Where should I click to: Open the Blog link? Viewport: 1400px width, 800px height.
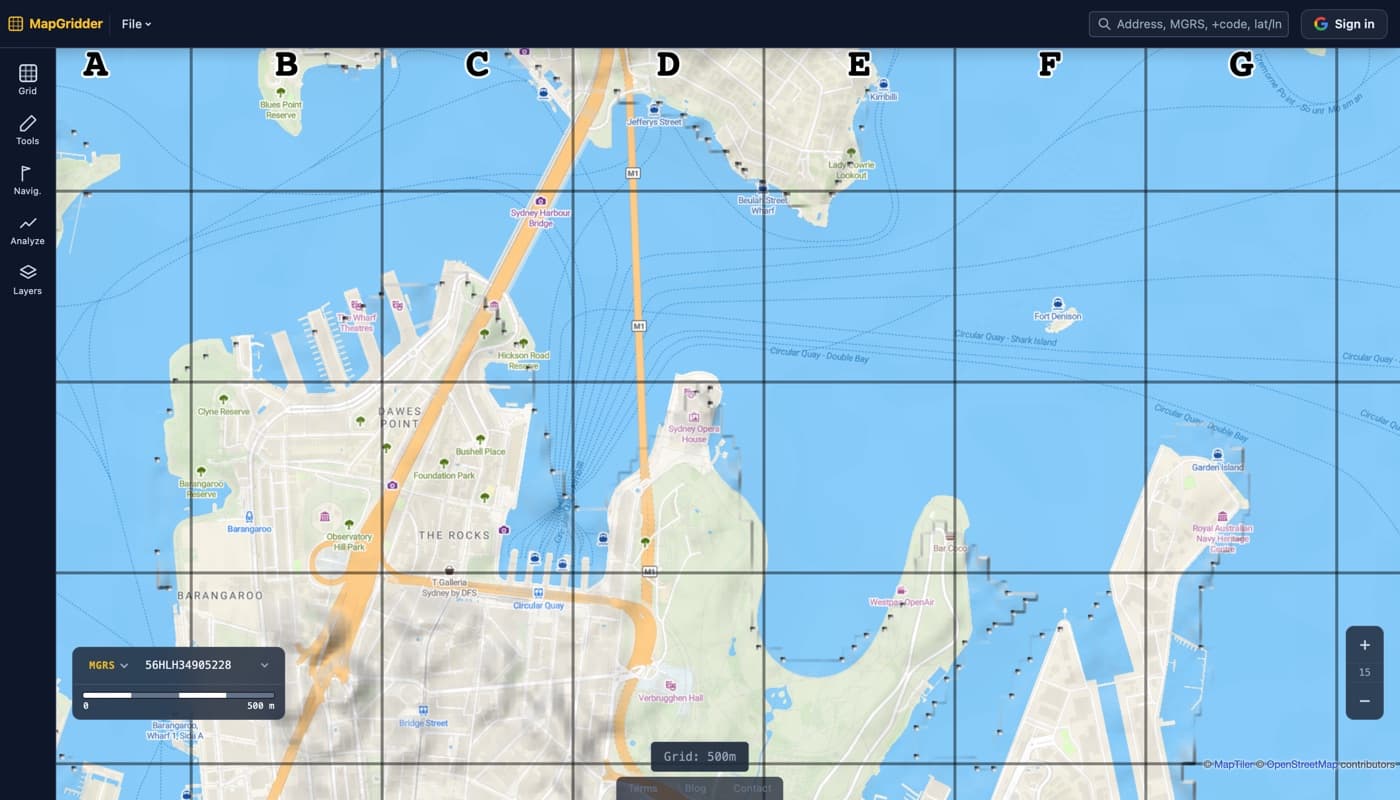(695, 788)
